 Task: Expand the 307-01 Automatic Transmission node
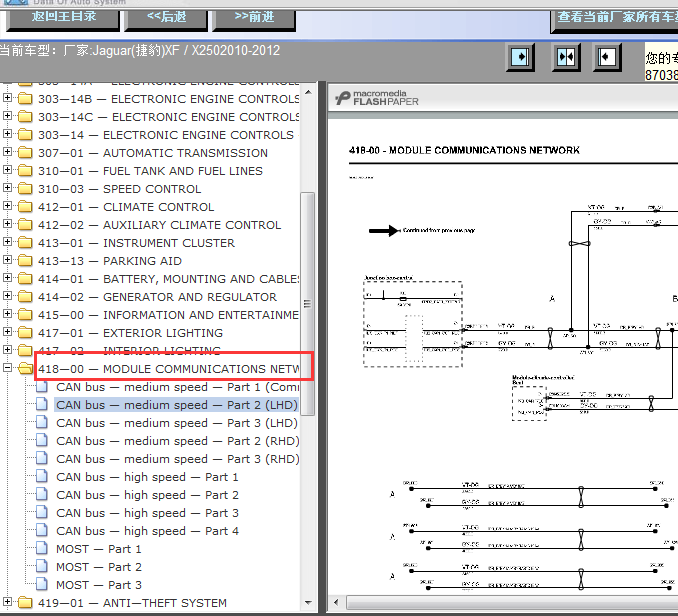(7, 152)
